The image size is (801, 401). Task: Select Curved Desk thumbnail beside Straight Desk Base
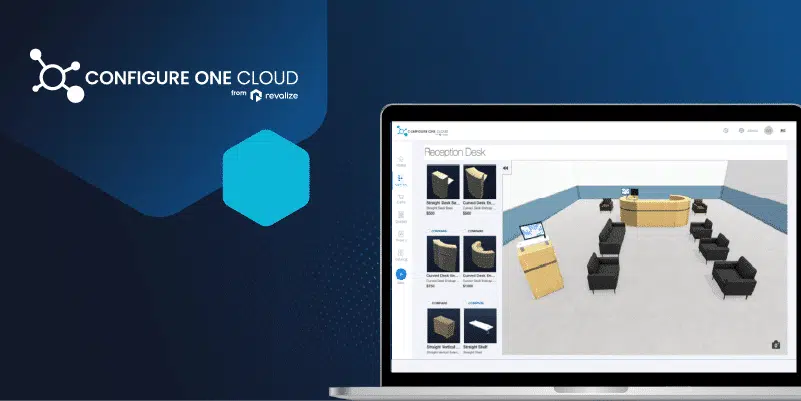(479, 181)
